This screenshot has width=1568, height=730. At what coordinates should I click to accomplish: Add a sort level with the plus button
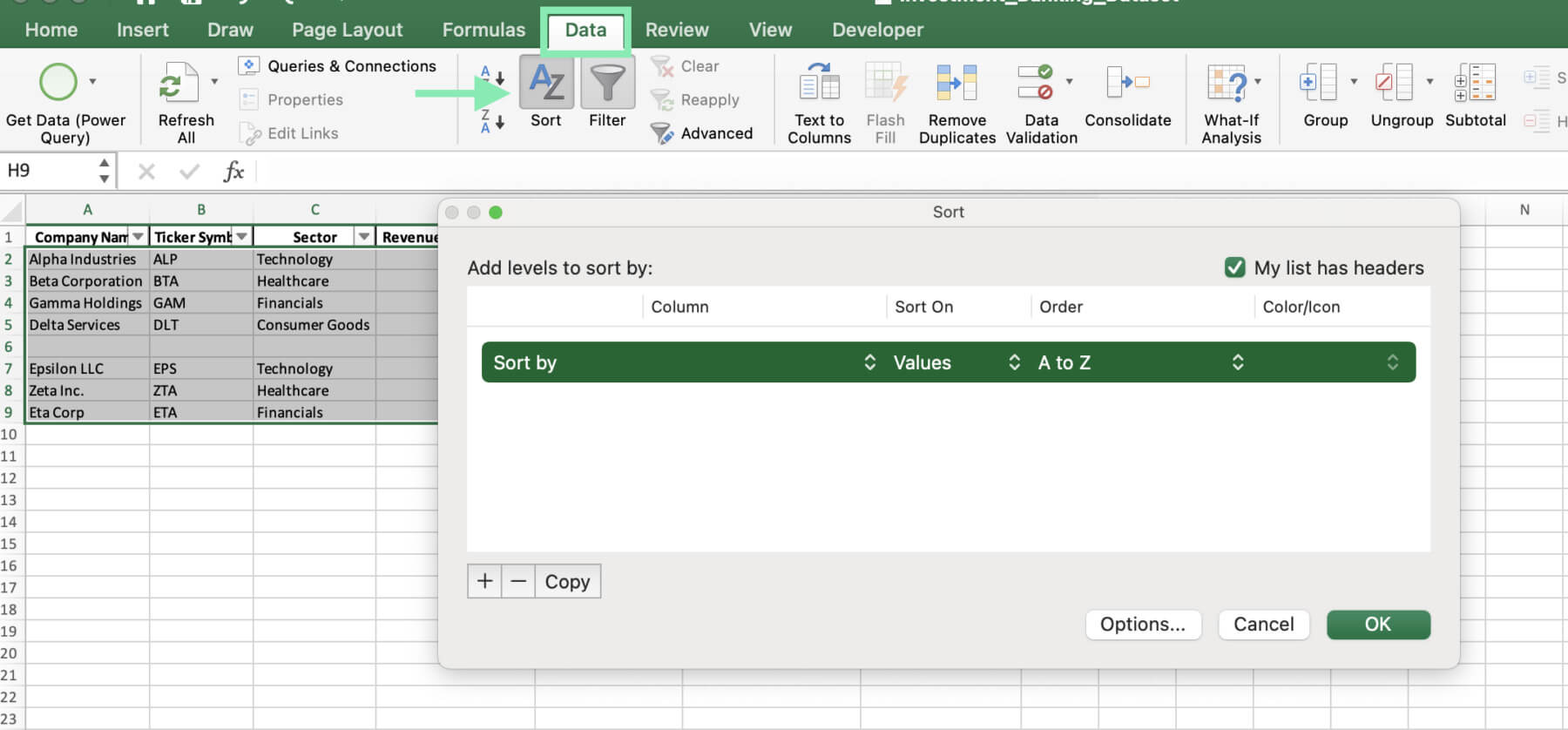484,581
